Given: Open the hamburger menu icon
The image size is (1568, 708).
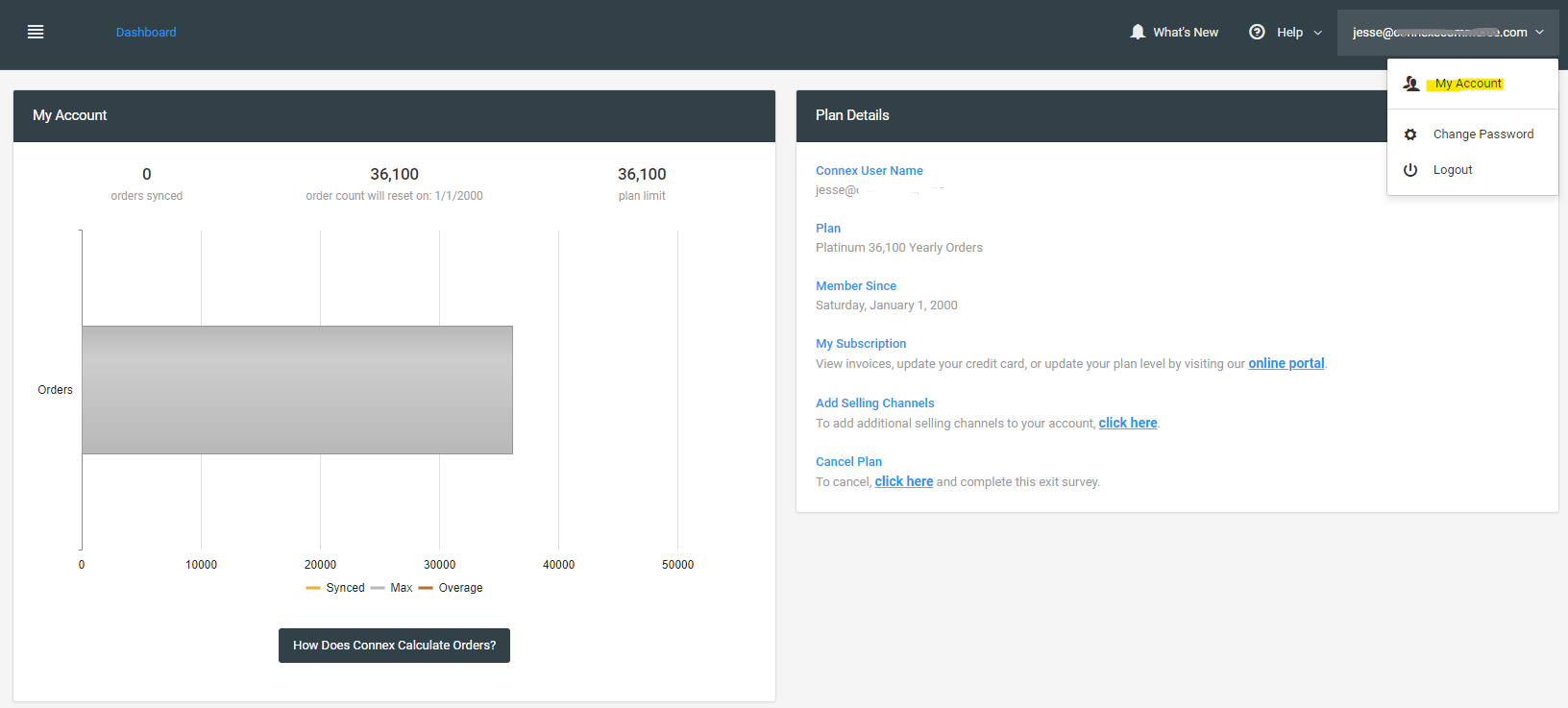Looking at the screenshot, I should 36,32.
